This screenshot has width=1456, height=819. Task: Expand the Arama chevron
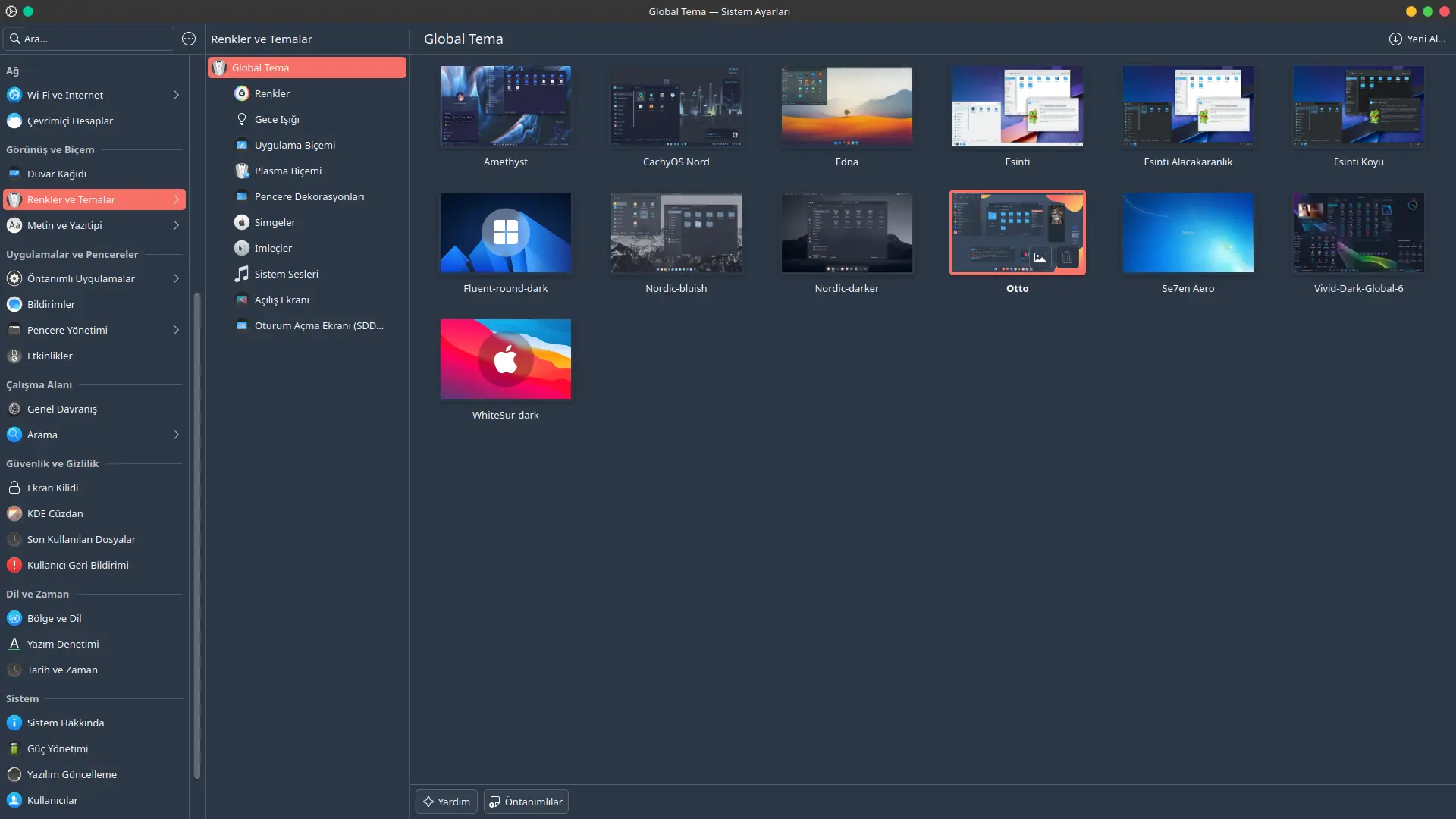point(176,435)
